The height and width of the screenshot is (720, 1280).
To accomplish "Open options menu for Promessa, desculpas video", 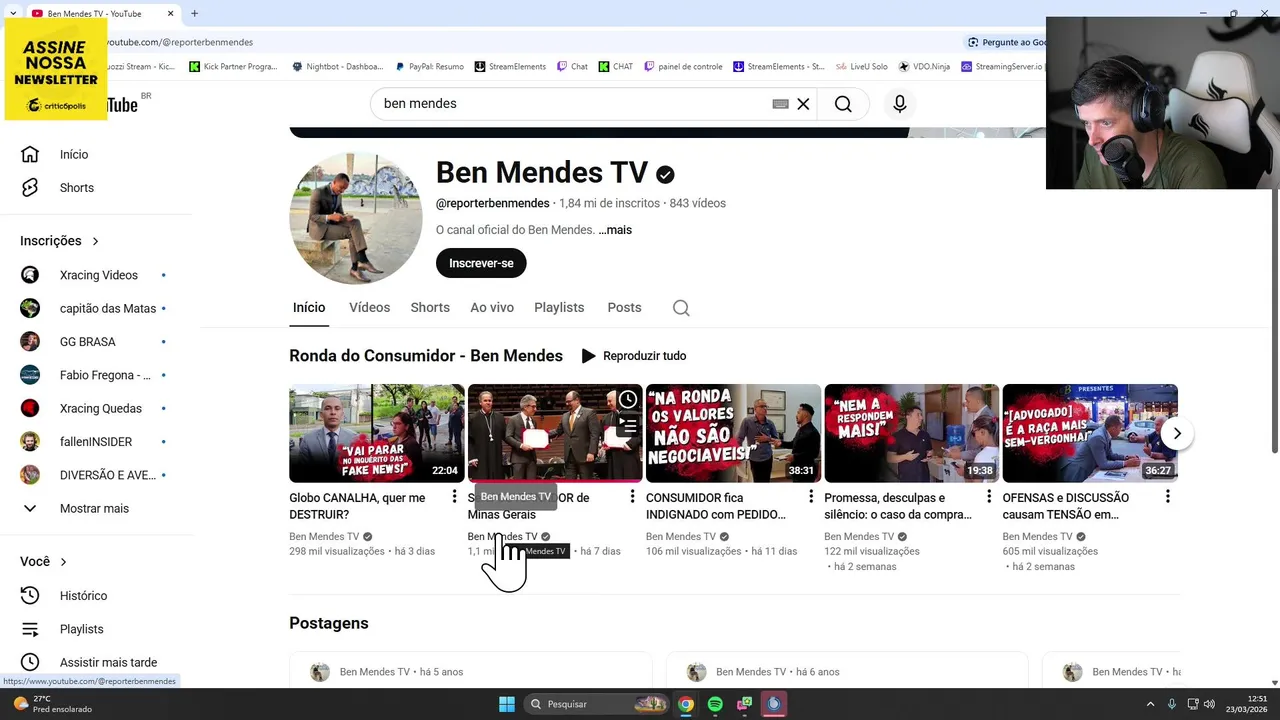I will pyautogui.click(x=989, y=497).
